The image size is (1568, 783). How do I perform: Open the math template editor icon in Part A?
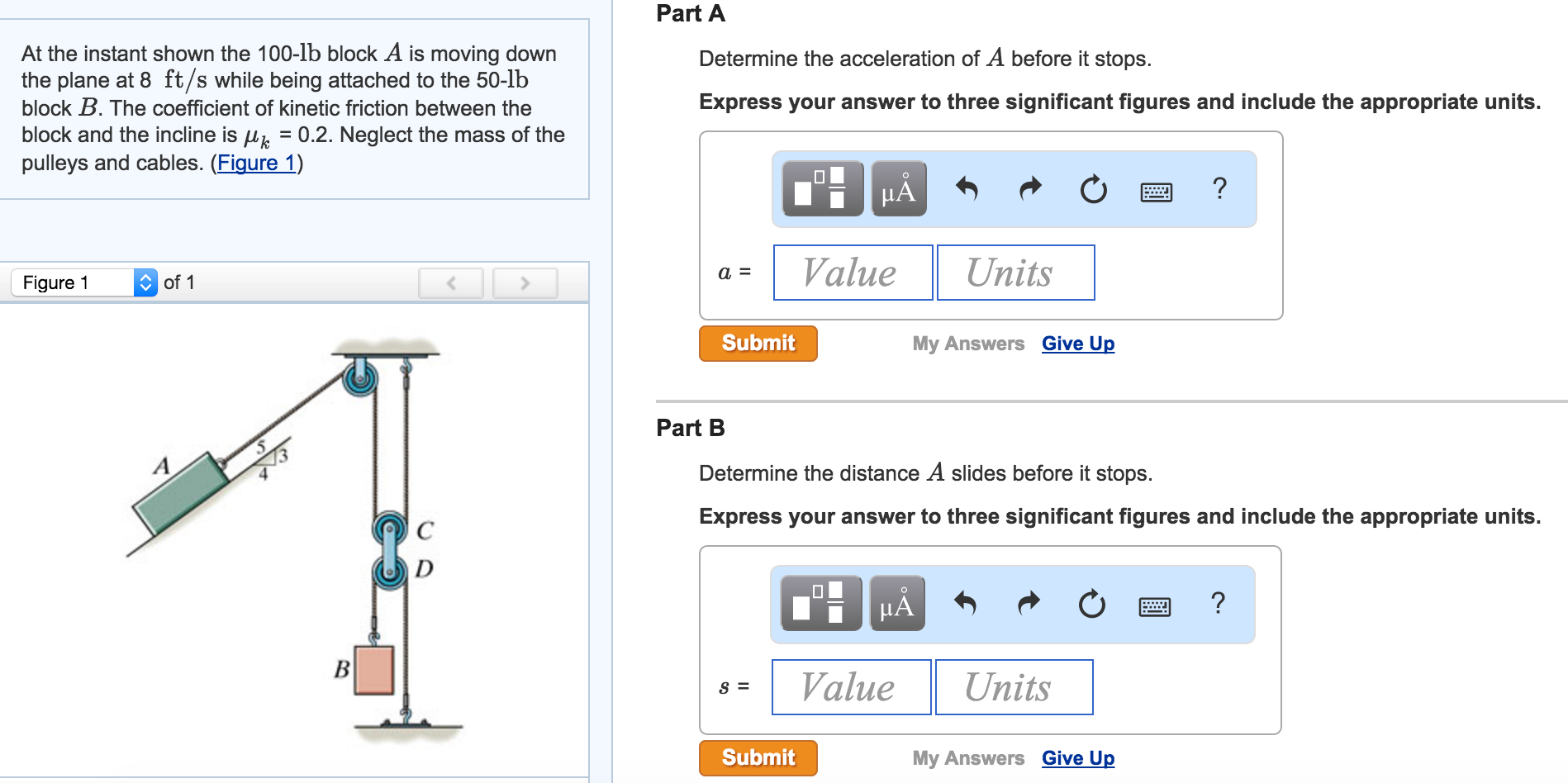[822, 188]
